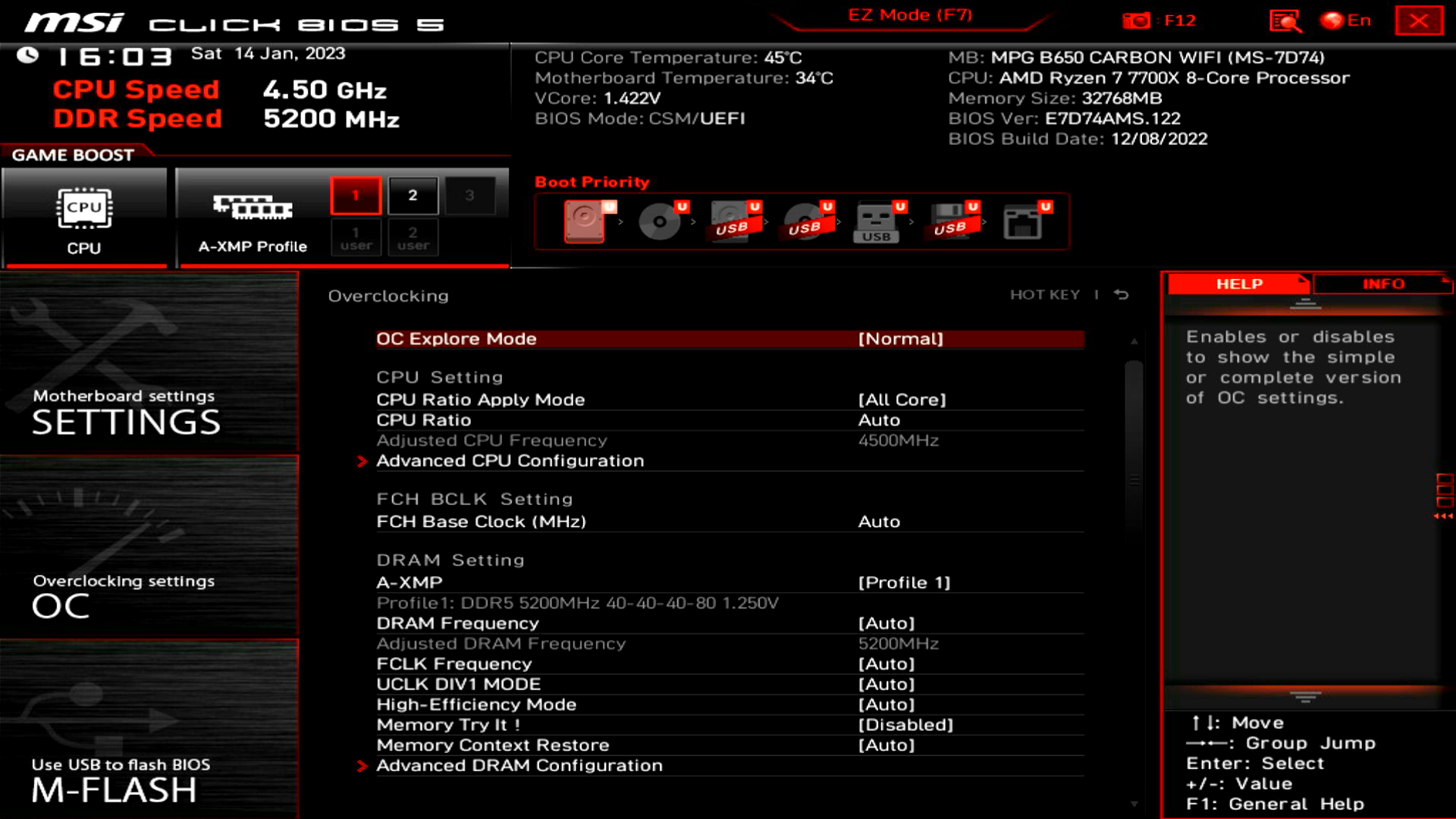
Task: Enable A-XMP profile 1 button
Action: point(356,196)
